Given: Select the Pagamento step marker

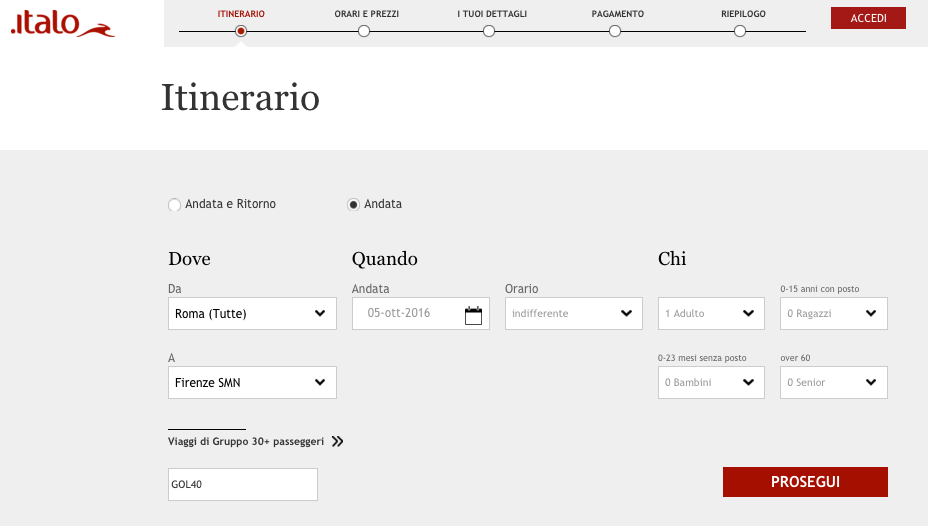Looking at the screenshot, I should 615,31.
